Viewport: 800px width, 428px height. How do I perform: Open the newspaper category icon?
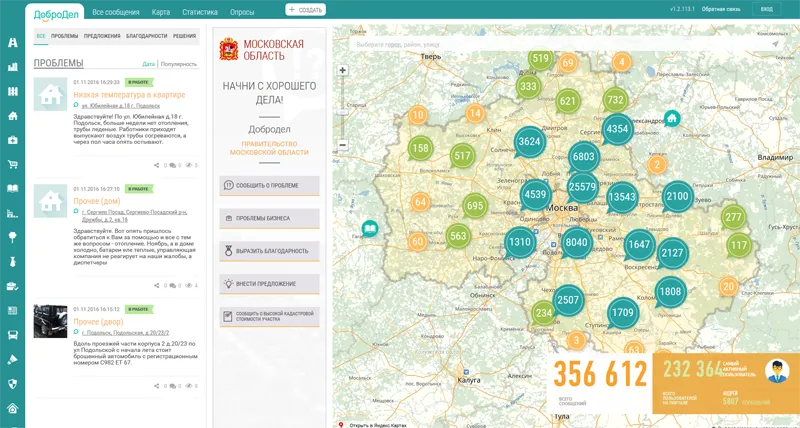coord(12,311)
